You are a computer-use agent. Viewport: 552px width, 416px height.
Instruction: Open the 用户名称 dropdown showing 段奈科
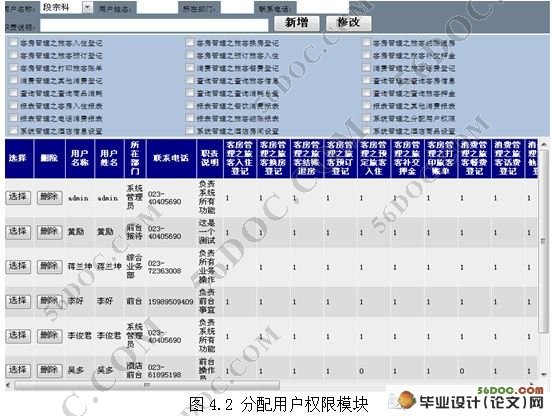(67, 7)
